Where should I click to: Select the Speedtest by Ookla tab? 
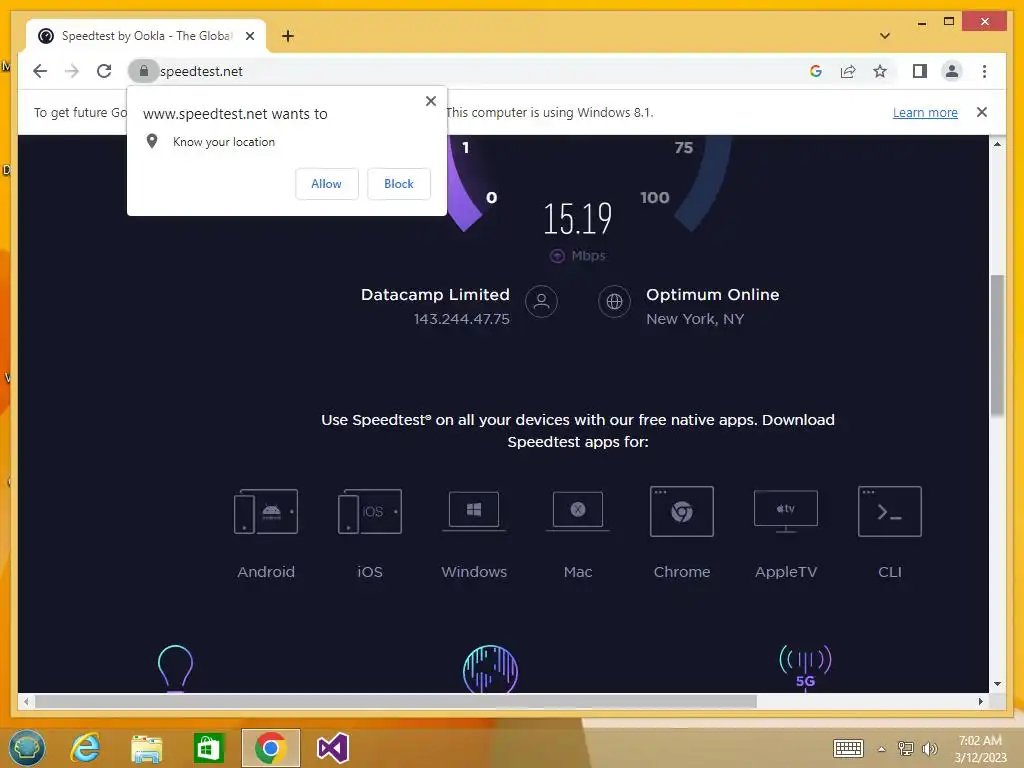coord(146,36)
